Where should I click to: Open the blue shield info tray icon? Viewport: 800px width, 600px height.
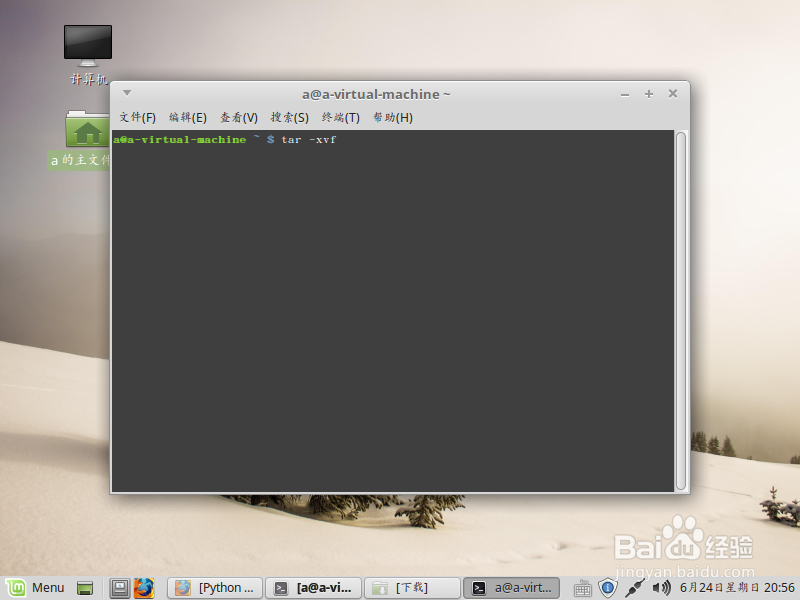click(608, 588)
